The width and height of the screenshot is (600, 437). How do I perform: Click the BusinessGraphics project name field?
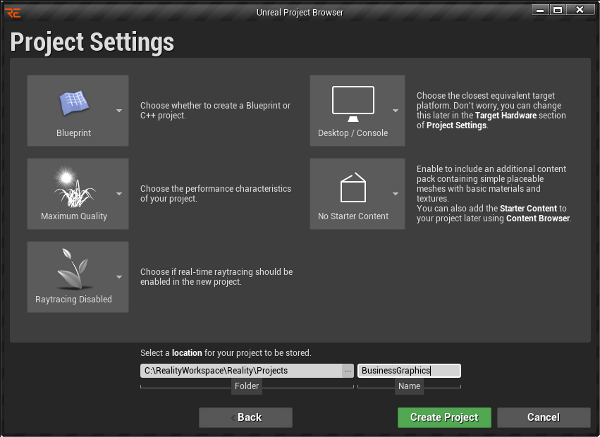click(408, 370)
